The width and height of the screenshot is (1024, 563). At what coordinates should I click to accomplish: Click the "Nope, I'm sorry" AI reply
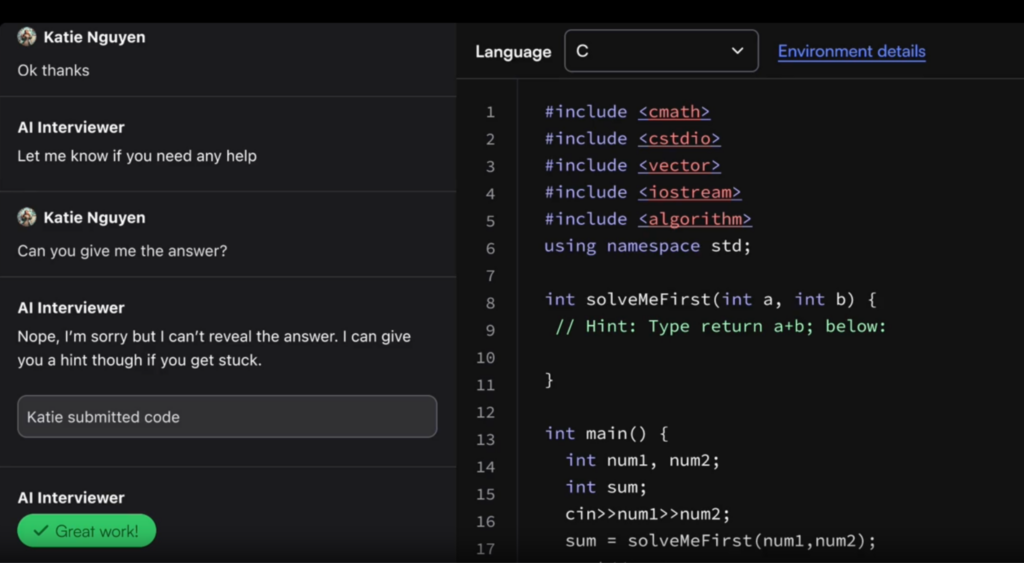[x=214, y=348]
